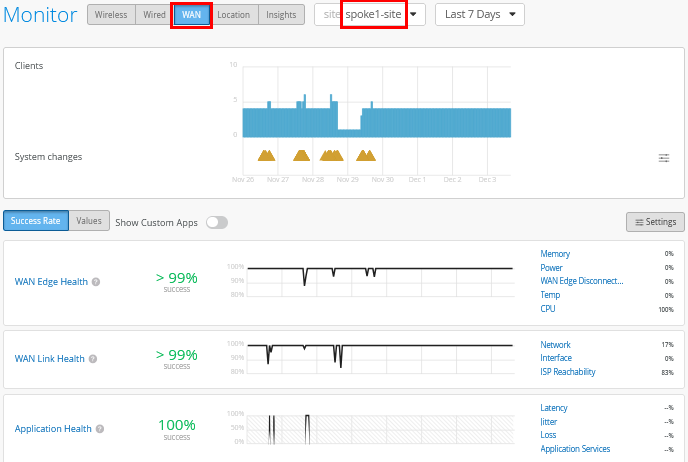This screenshot has height=462, width=688.
Task: Switch to the Wireless tab
Action: [111, 14]
